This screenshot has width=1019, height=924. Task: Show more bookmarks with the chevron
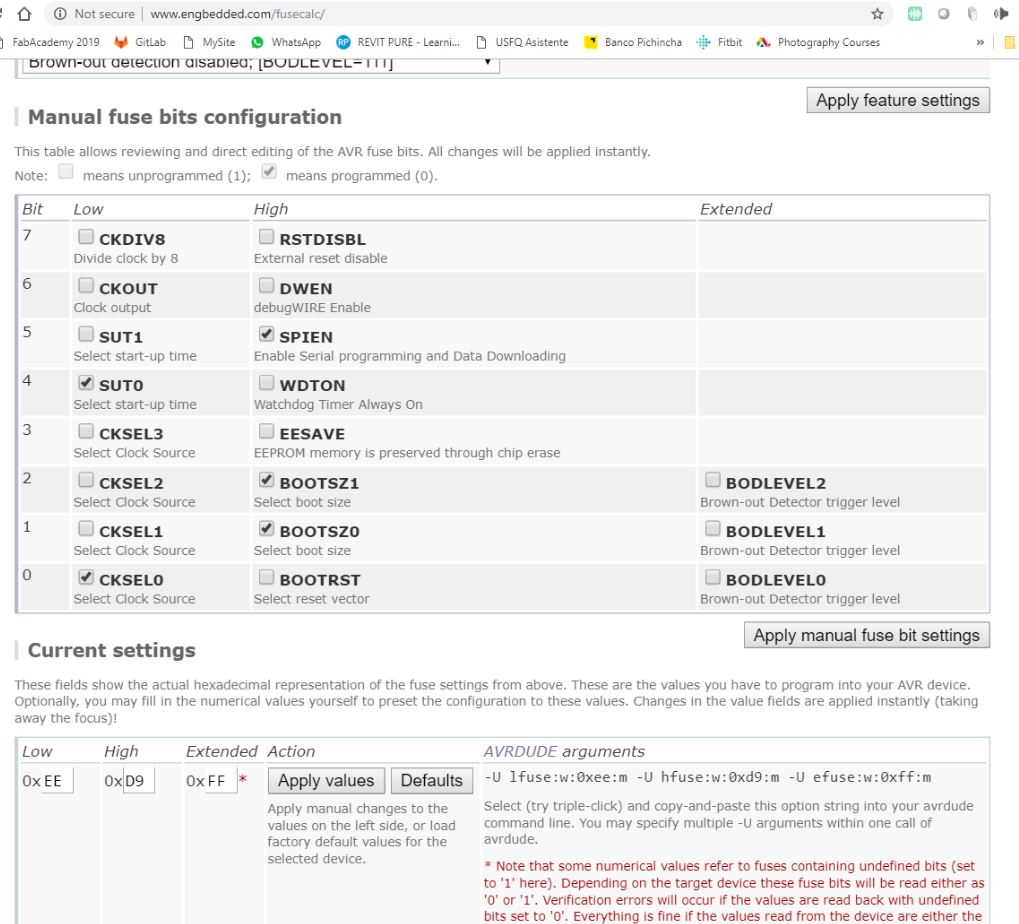[x=980, y=42]
